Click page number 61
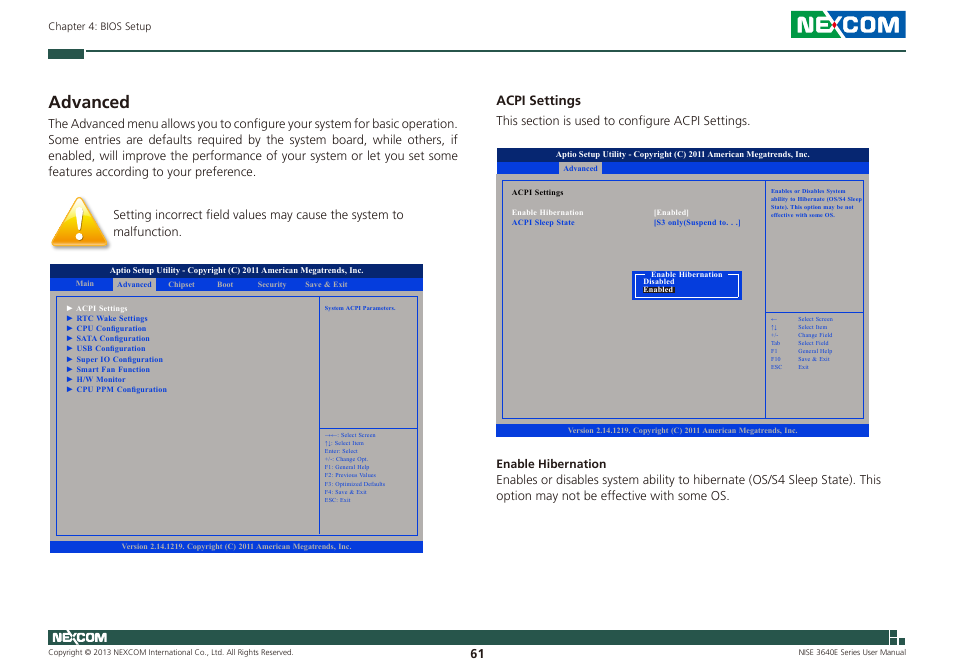The image size is (954, 672). point(477,654)
